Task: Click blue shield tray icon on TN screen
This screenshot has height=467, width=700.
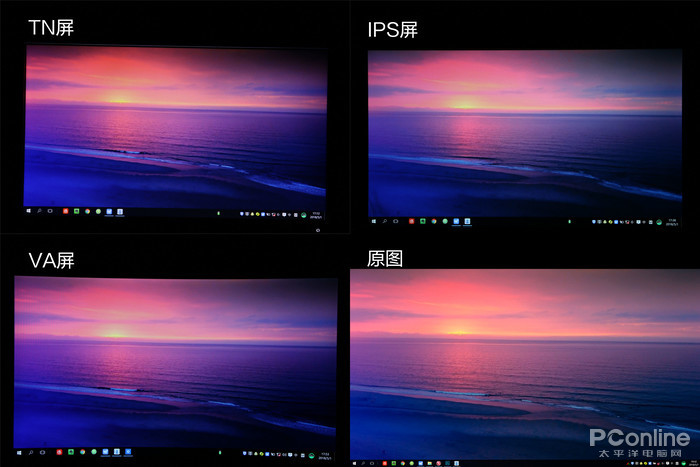Action: [x=242, y=214]
